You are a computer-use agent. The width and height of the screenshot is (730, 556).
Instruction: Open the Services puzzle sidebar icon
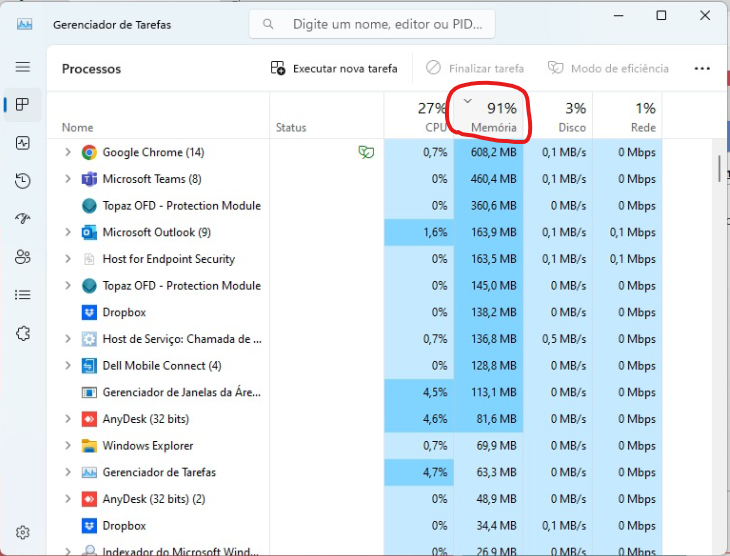22,333
